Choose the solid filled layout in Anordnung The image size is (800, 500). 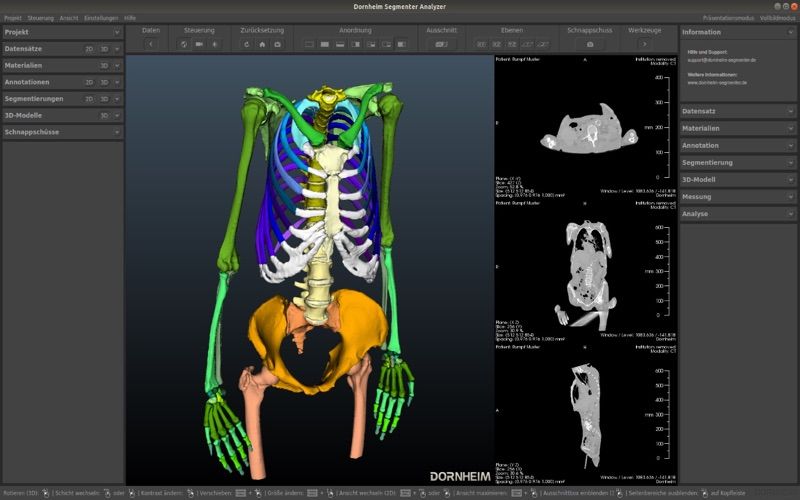pyautogui.click(x=324, y=44)
